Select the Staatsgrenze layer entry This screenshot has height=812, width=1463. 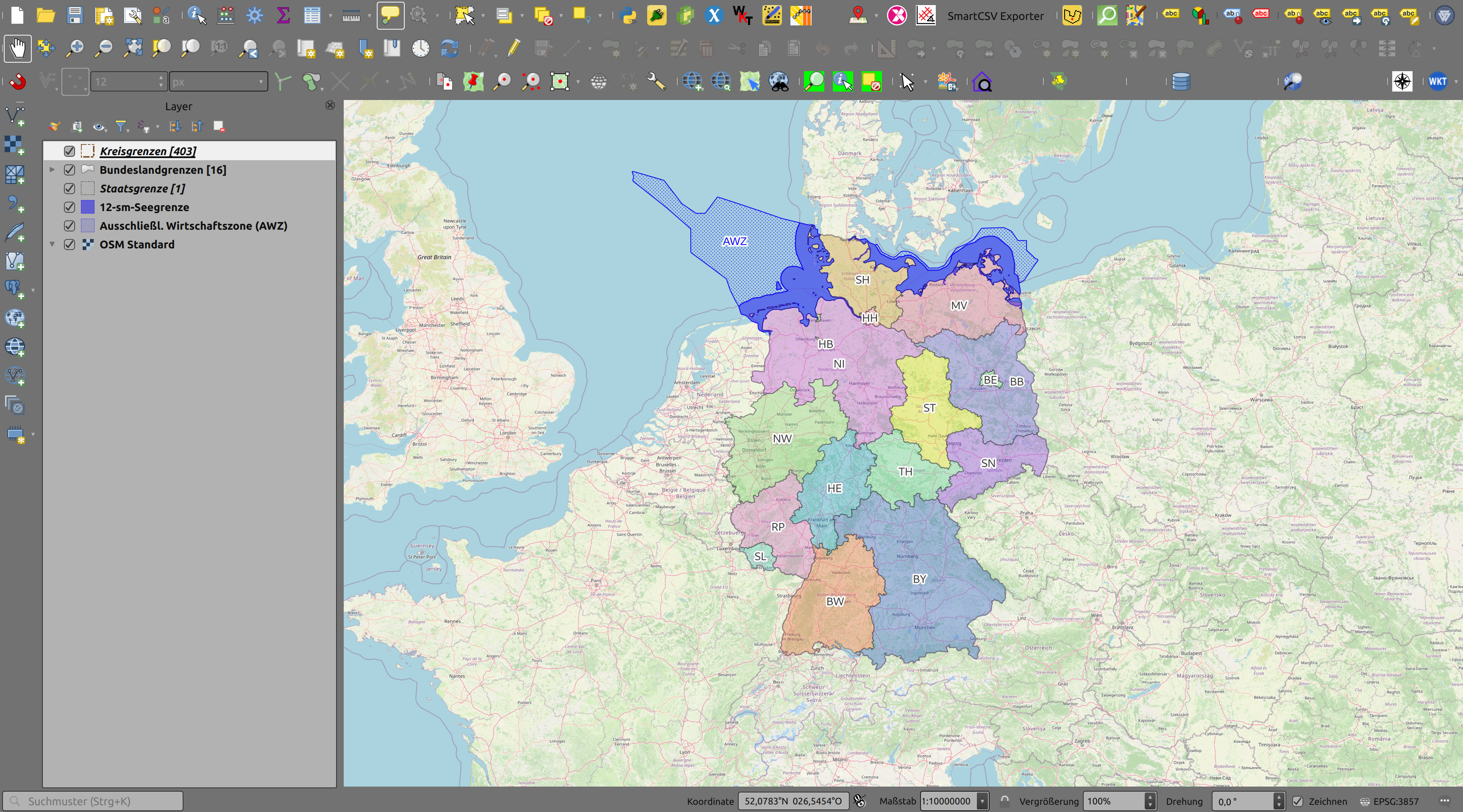pyautogui.click(x=142, y=189)
